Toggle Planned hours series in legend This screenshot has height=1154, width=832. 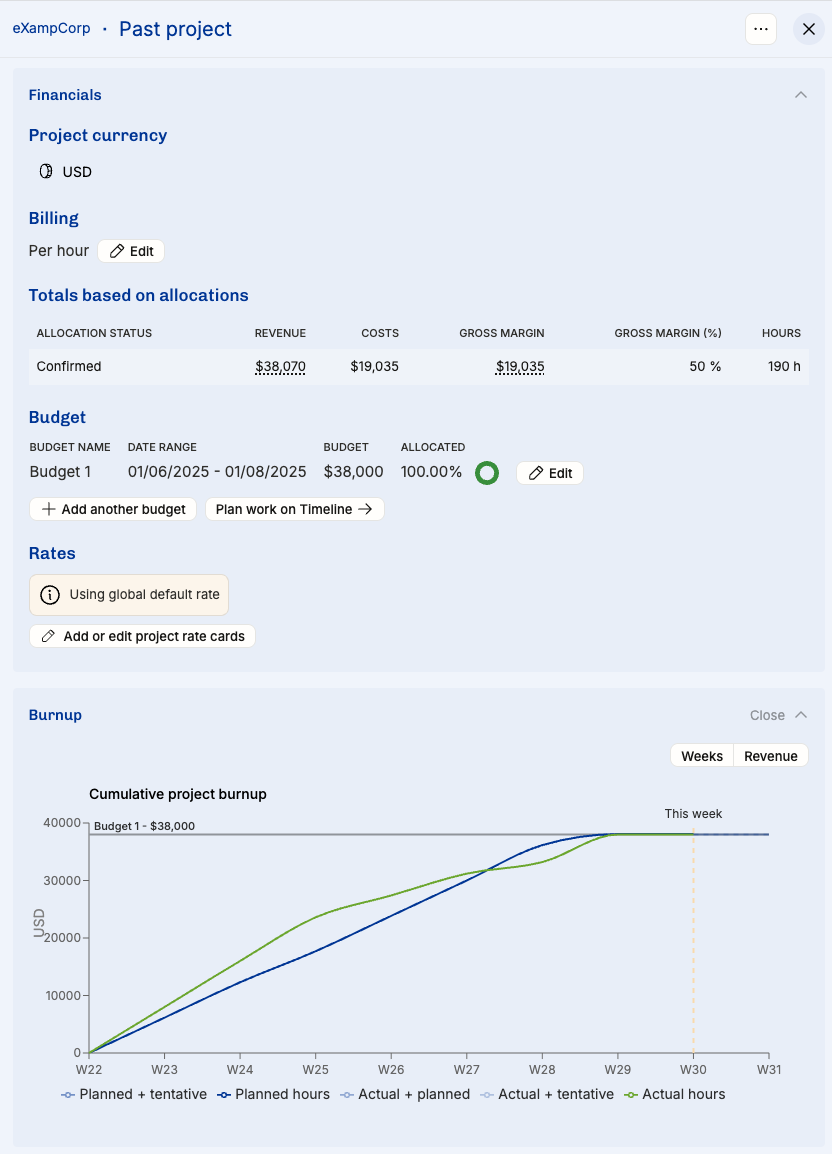[275, 1094]
